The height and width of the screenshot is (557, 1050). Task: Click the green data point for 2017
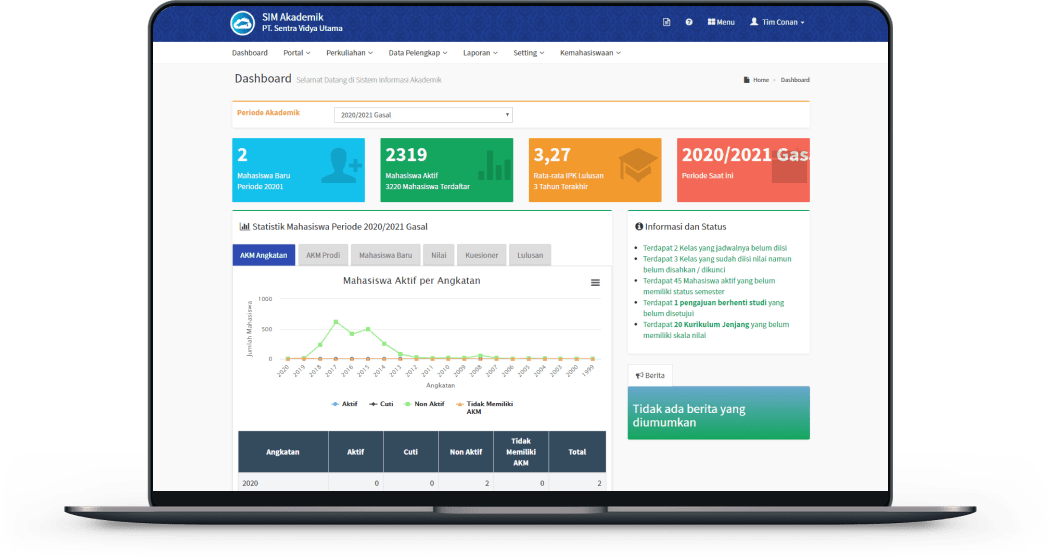click(x=335, y=322)
